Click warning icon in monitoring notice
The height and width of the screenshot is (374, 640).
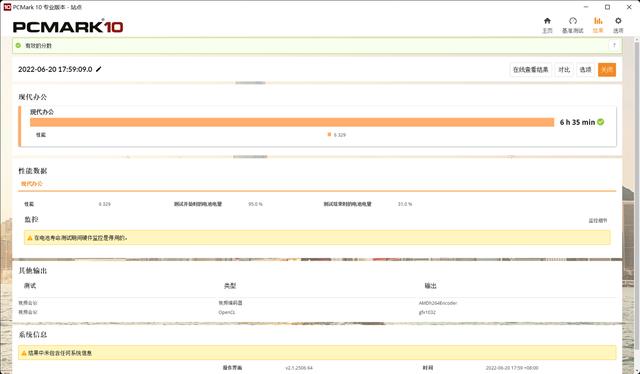coord(30,238)
